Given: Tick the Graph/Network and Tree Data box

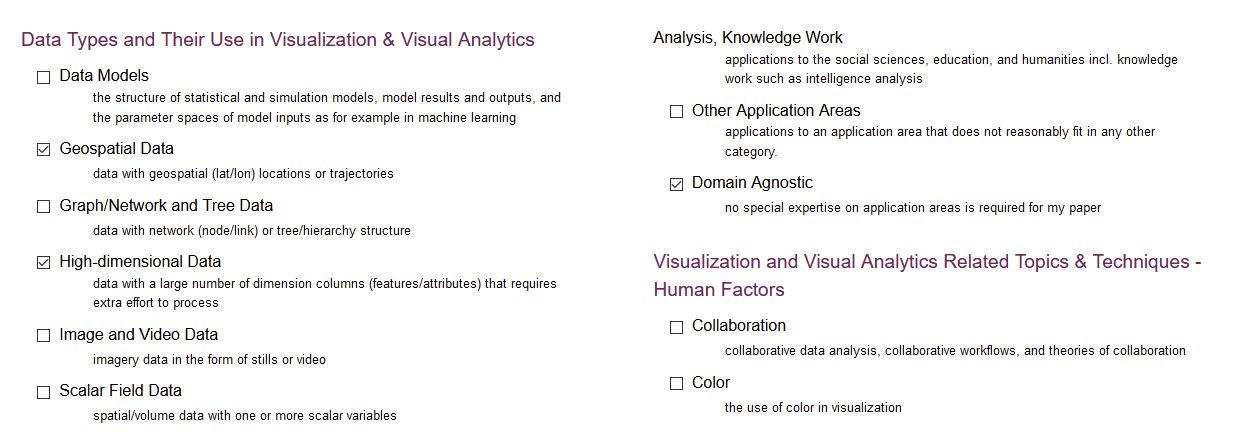Looking at the screenshot, I should click(x=43, y=207).
